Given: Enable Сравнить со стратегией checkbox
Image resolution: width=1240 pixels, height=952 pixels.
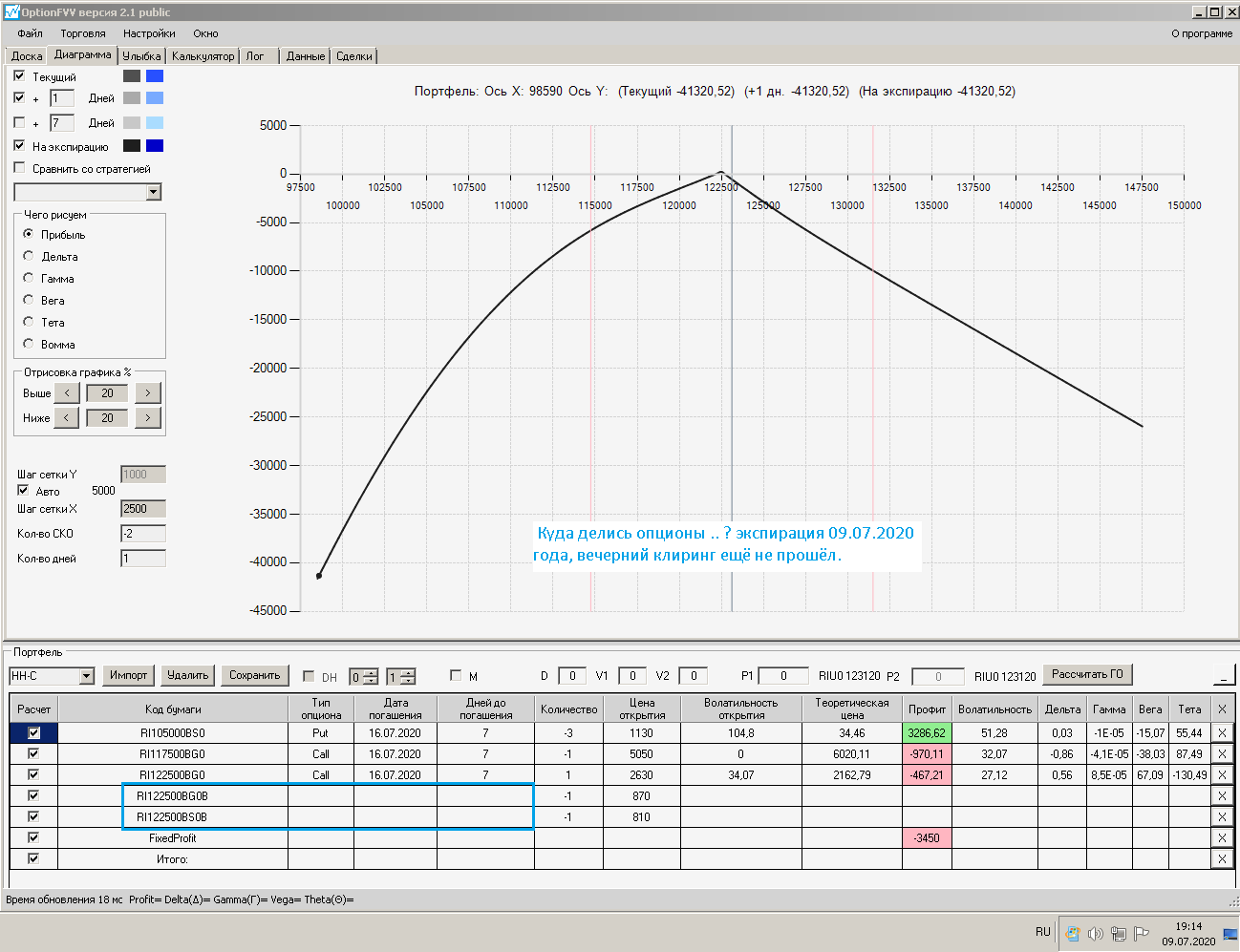Looking at the screenshot, I should click(x=19, y=168).
